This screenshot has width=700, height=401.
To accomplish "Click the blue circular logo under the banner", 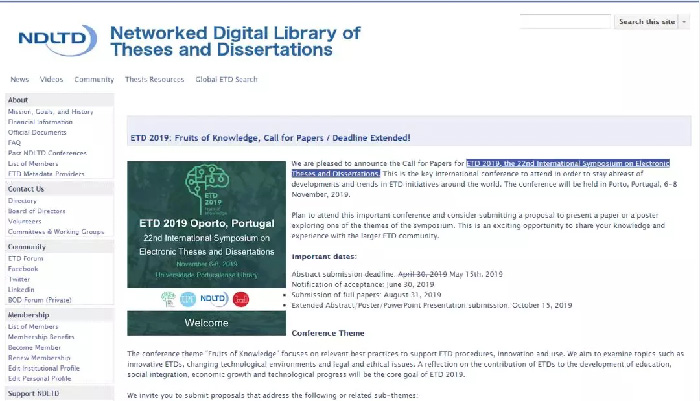I will point(188,299).
